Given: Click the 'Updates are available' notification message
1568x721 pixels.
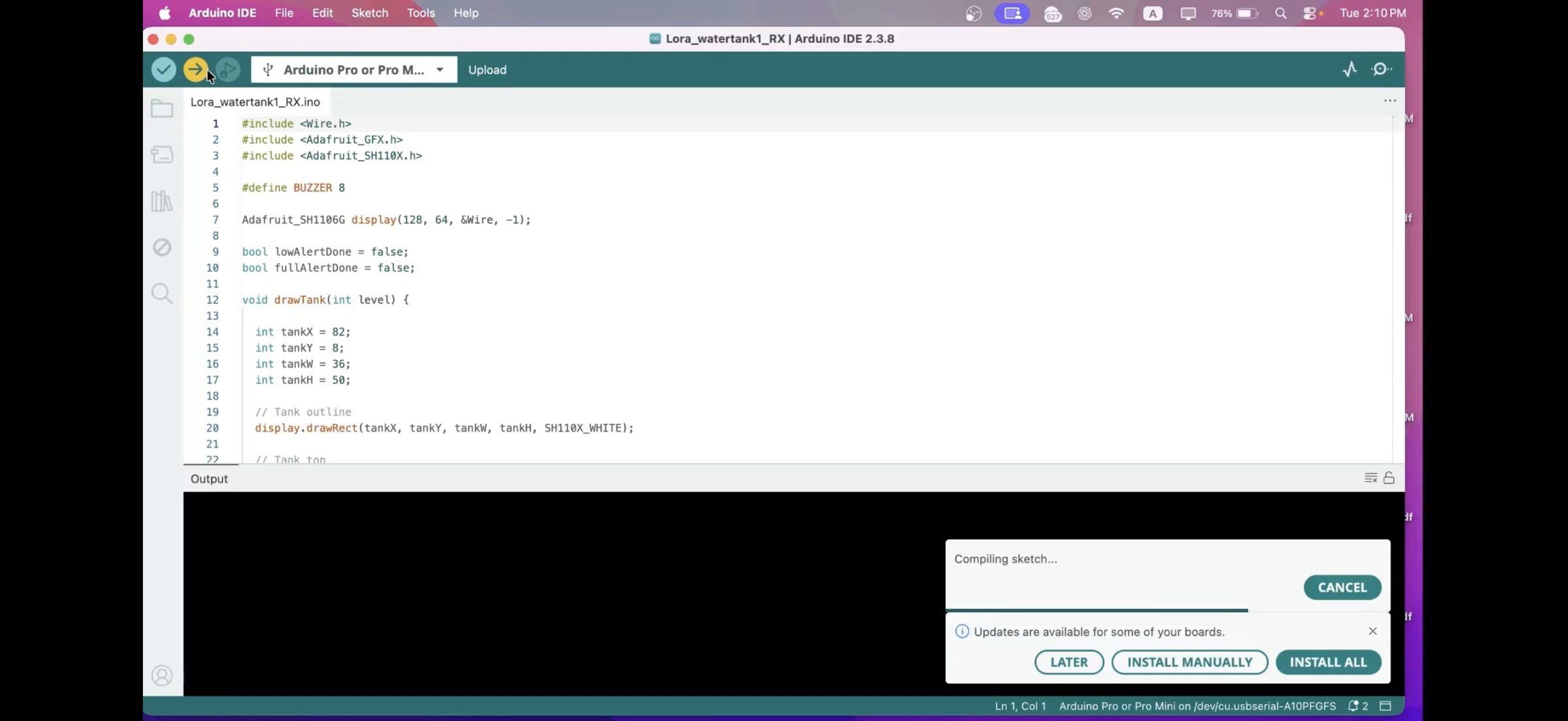Looking at the screenshot, I should tap(1100, 632).
